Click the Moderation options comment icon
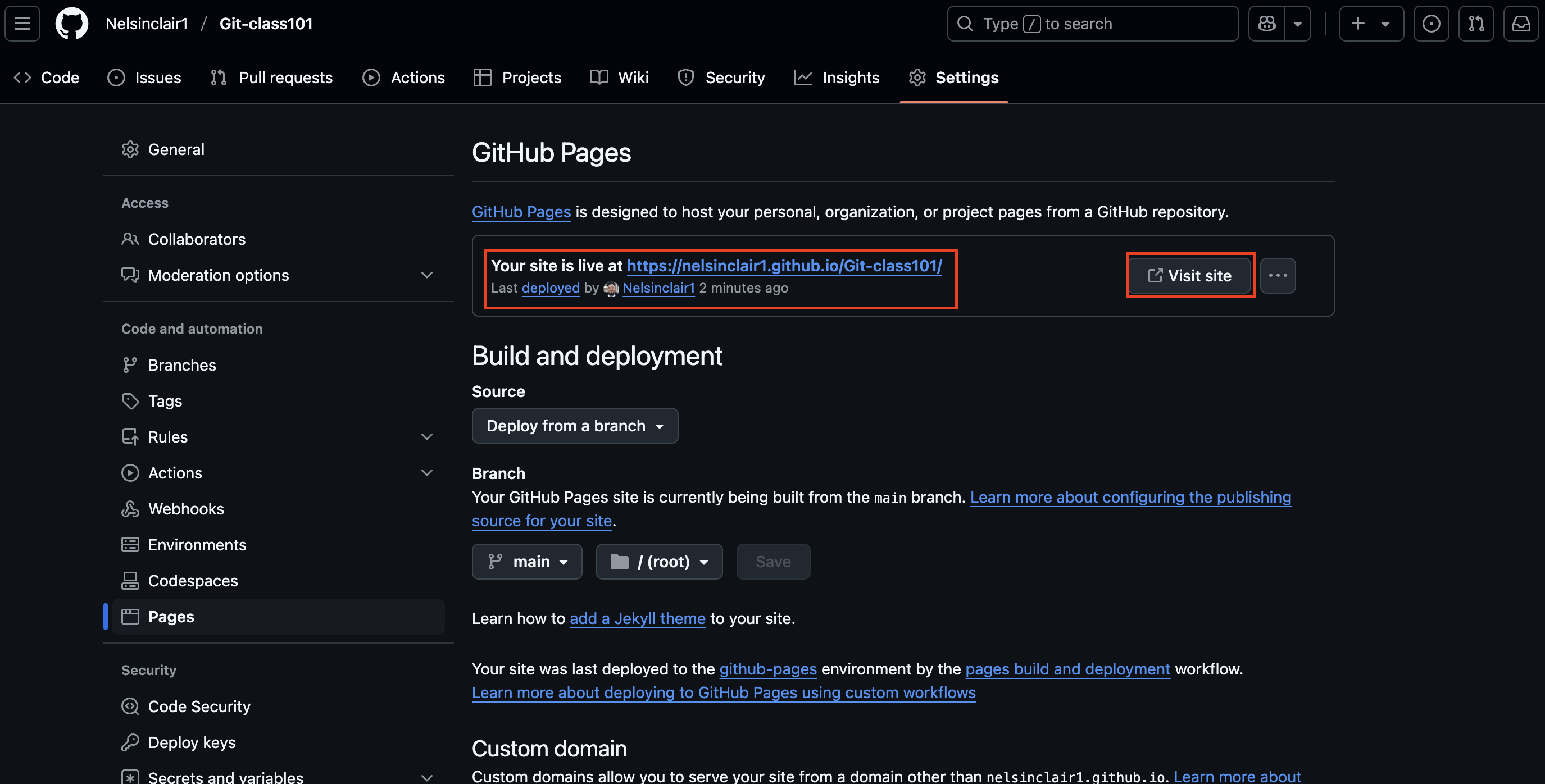This screenshot has height=784, width=1545. [x=130, y=275]
